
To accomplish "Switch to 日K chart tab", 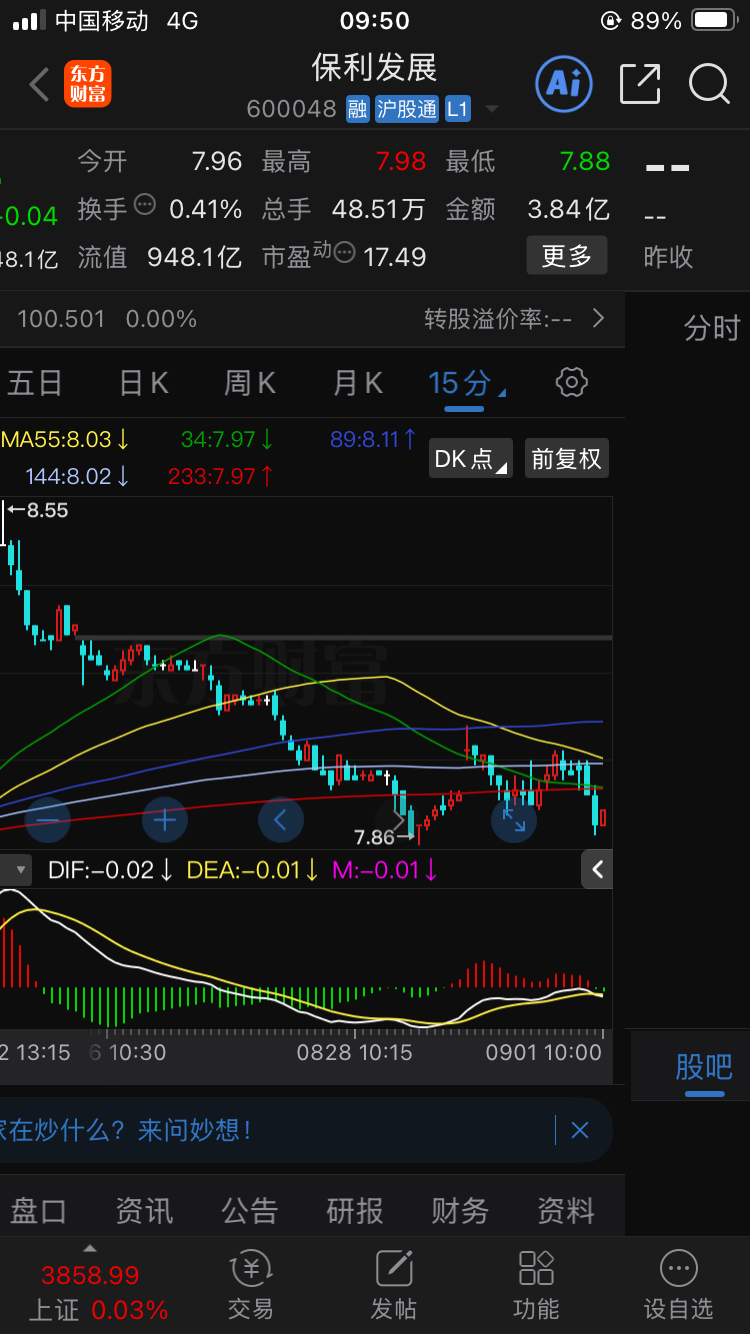I will pos(144,382).
